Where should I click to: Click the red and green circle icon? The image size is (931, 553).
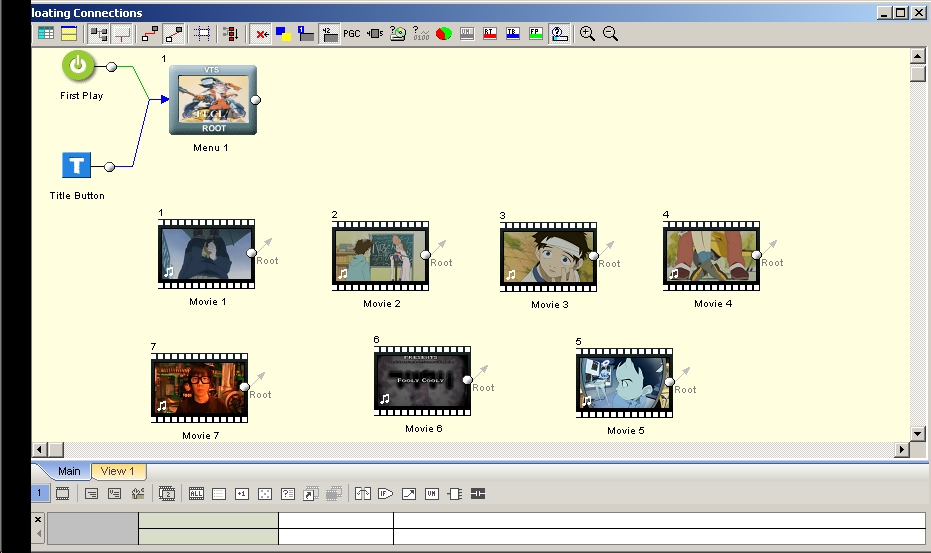444,34
